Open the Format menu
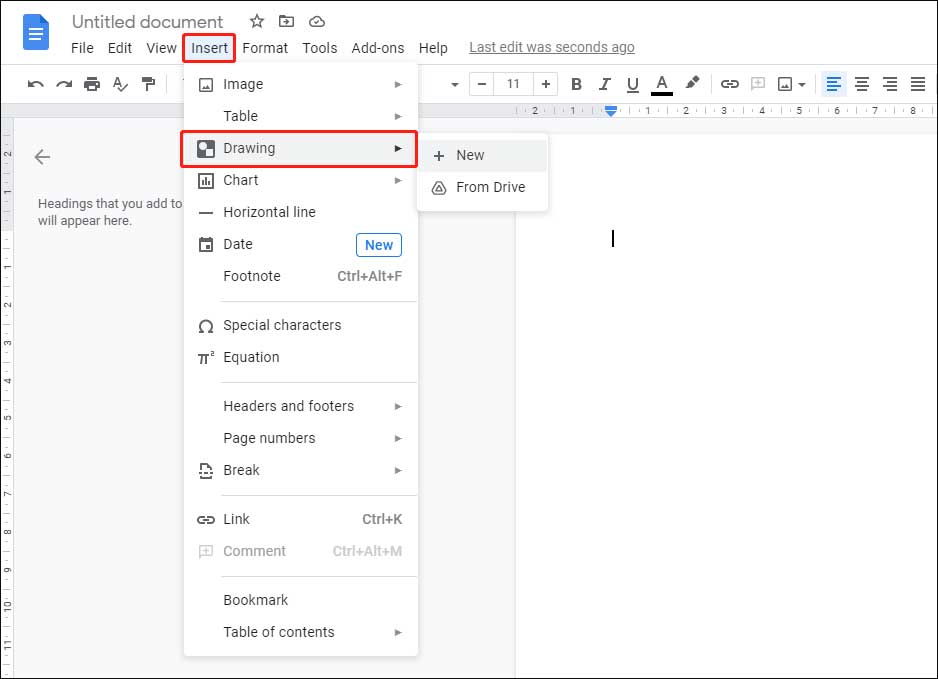 click(x=265, y=47)
